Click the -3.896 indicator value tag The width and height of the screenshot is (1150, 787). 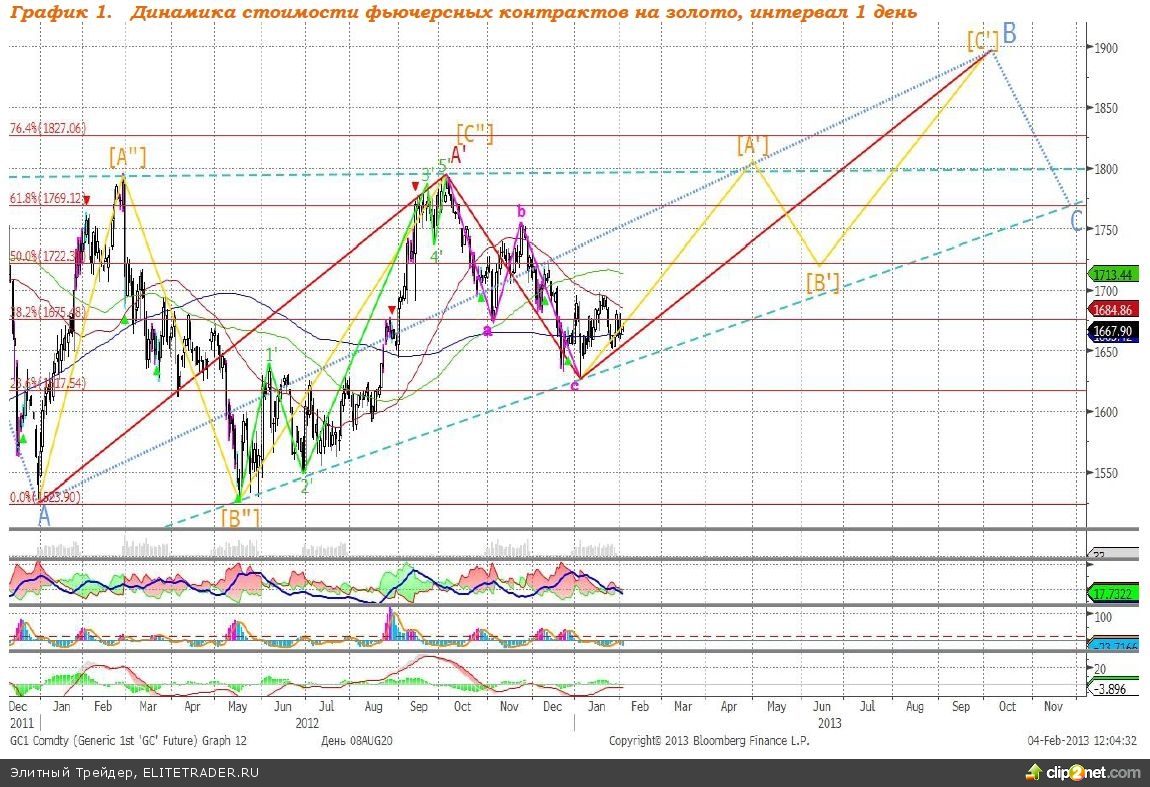[x=1112, y=689]
